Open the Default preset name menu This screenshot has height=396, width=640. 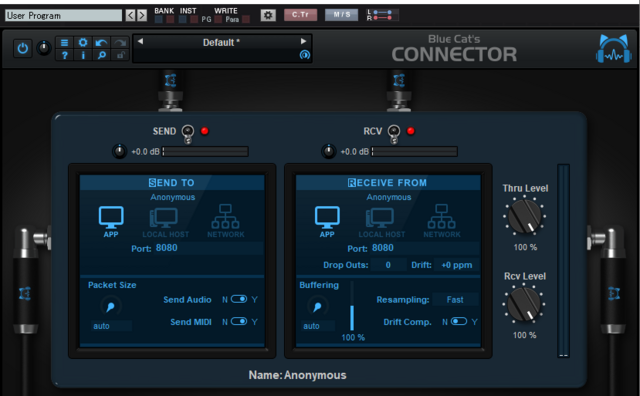pyautogui.click(x=222, y=42)
